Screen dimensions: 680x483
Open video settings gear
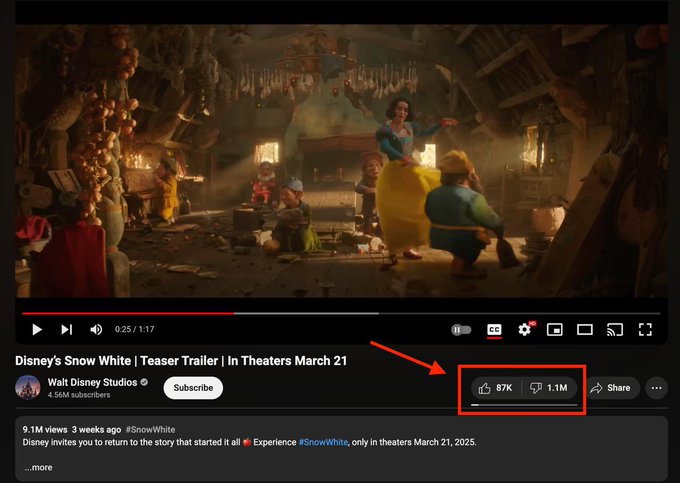click(525, 330)
